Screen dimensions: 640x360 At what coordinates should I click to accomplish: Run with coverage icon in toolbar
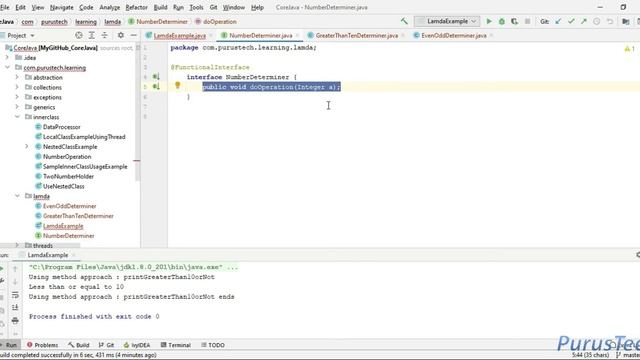[x=514, y=21]
